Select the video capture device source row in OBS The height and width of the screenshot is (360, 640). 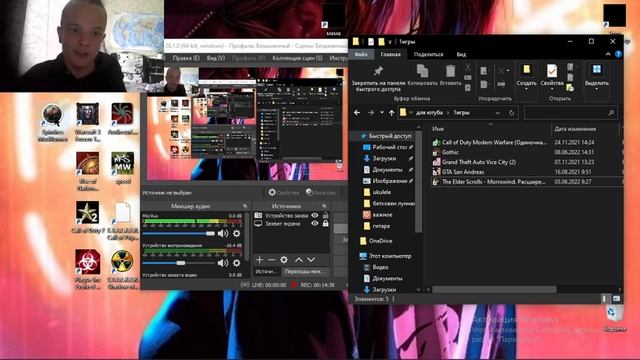click(x=291, y=215)
